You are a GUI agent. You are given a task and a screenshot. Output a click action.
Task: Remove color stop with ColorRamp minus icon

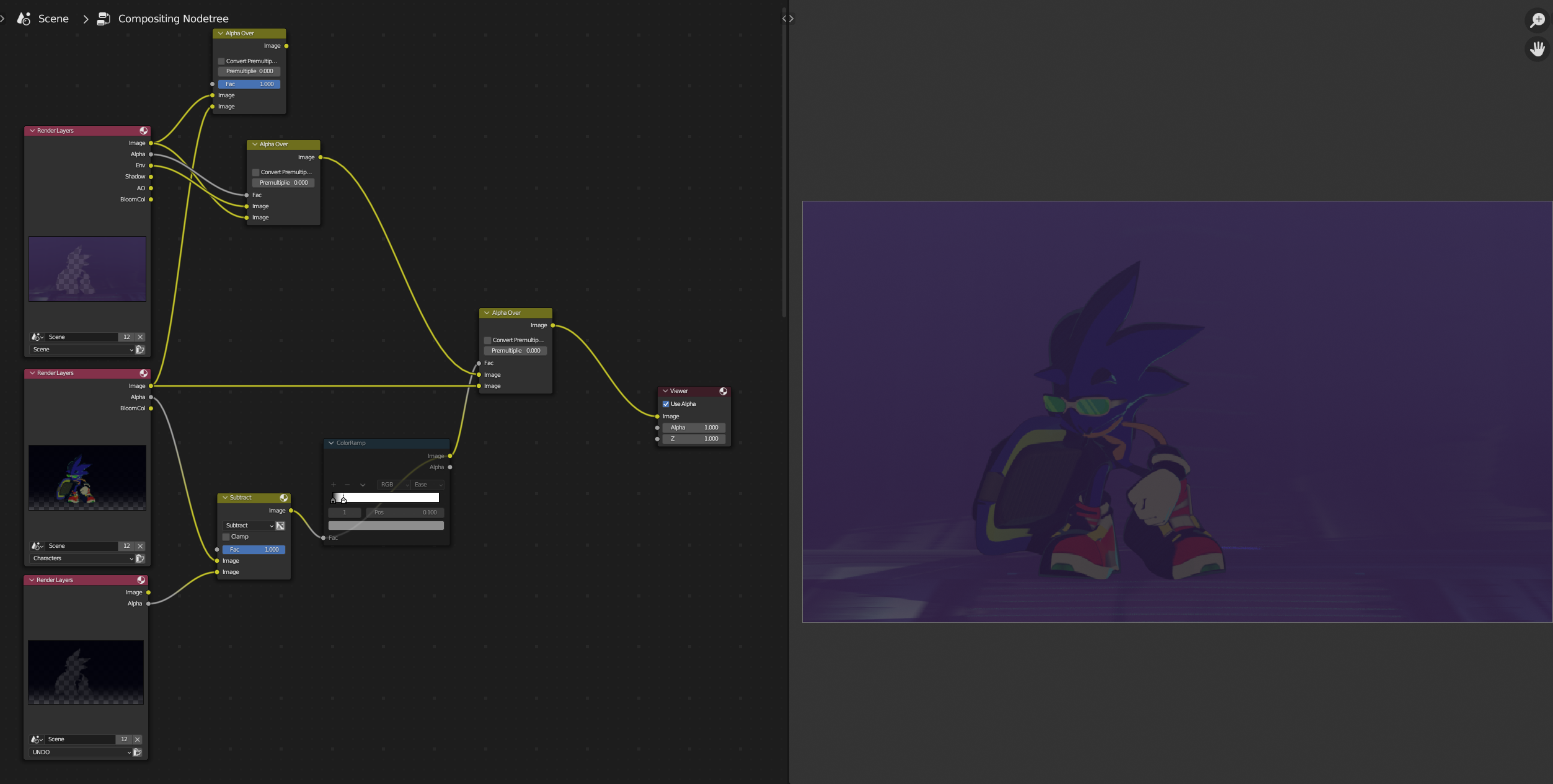pos(347,485)
